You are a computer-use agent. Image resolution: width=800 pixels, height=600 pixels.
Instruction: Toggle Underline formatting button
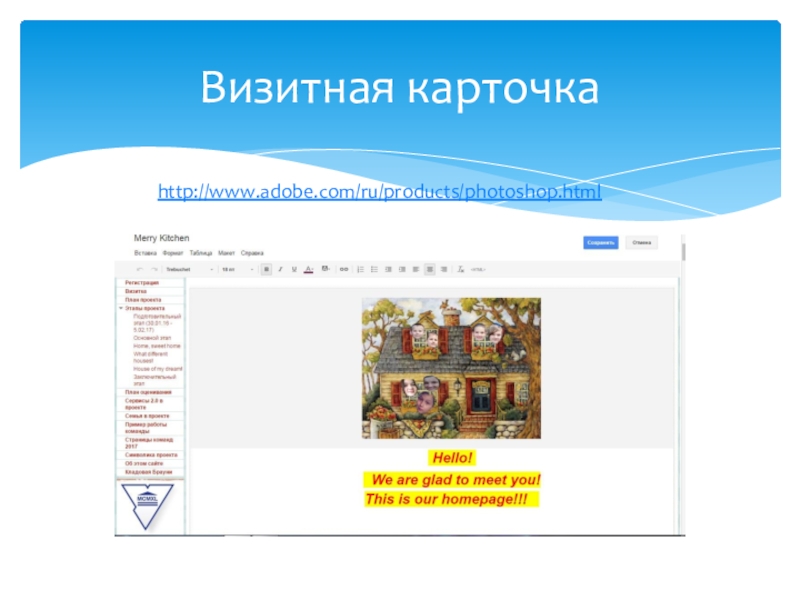tap(294, 269)
